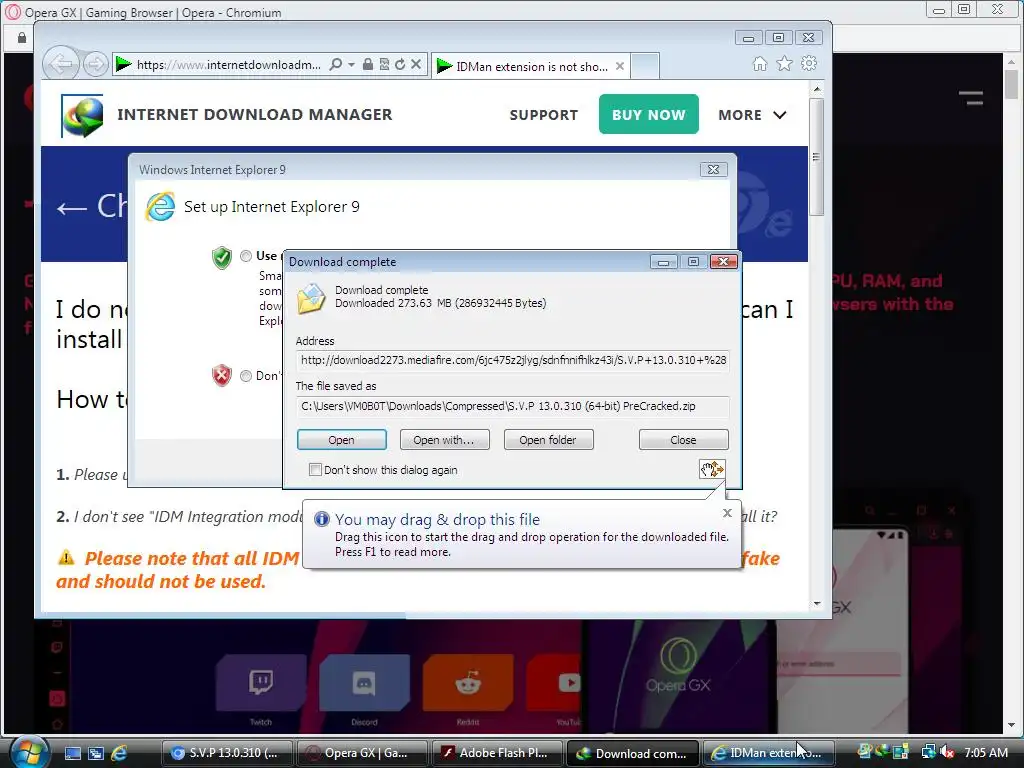Expand the MORE dropdown menu
1024x768 pixels.
752,115
